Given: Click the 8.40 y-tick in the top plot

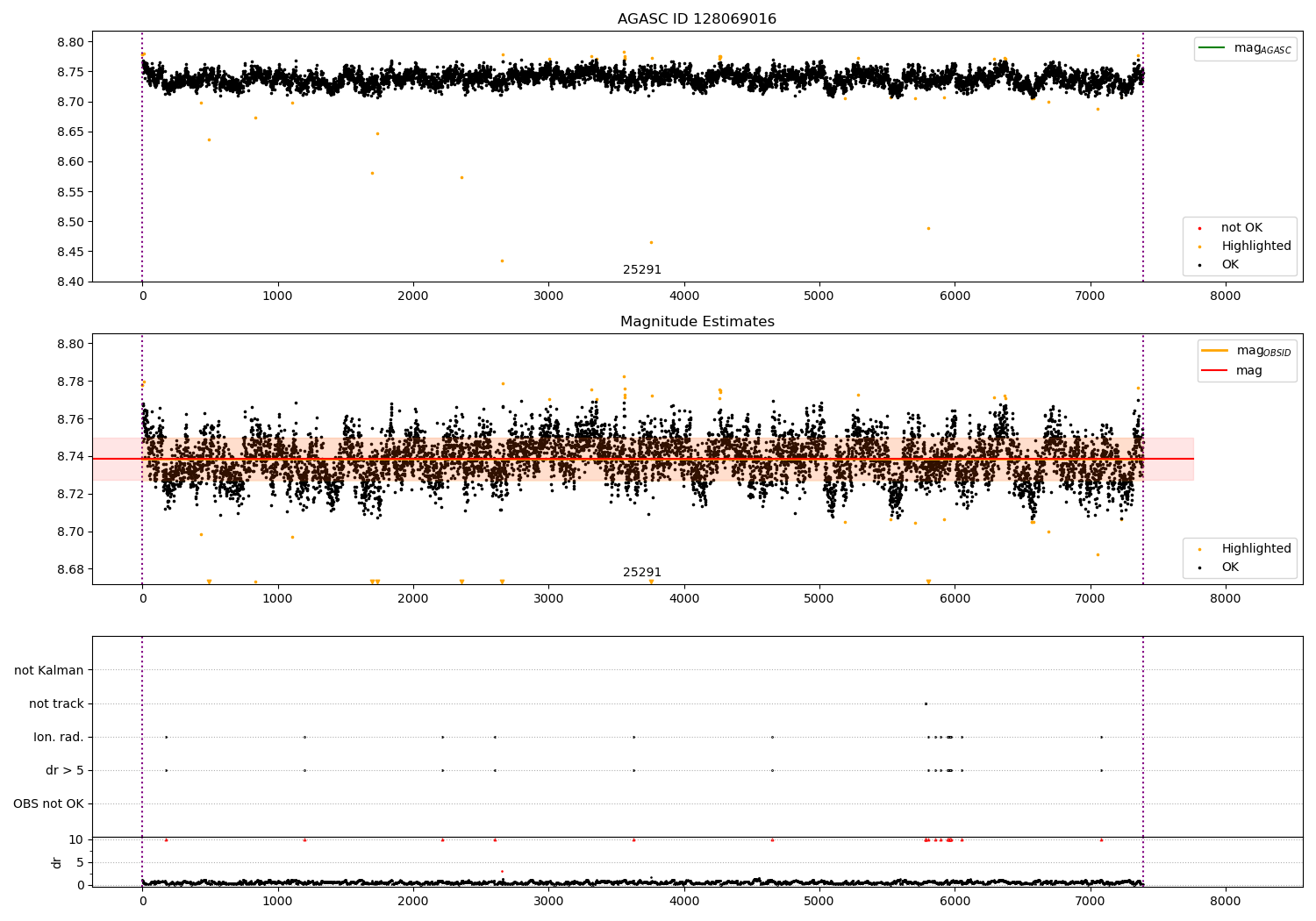Looking at the screenshot, I should [71, 282].
